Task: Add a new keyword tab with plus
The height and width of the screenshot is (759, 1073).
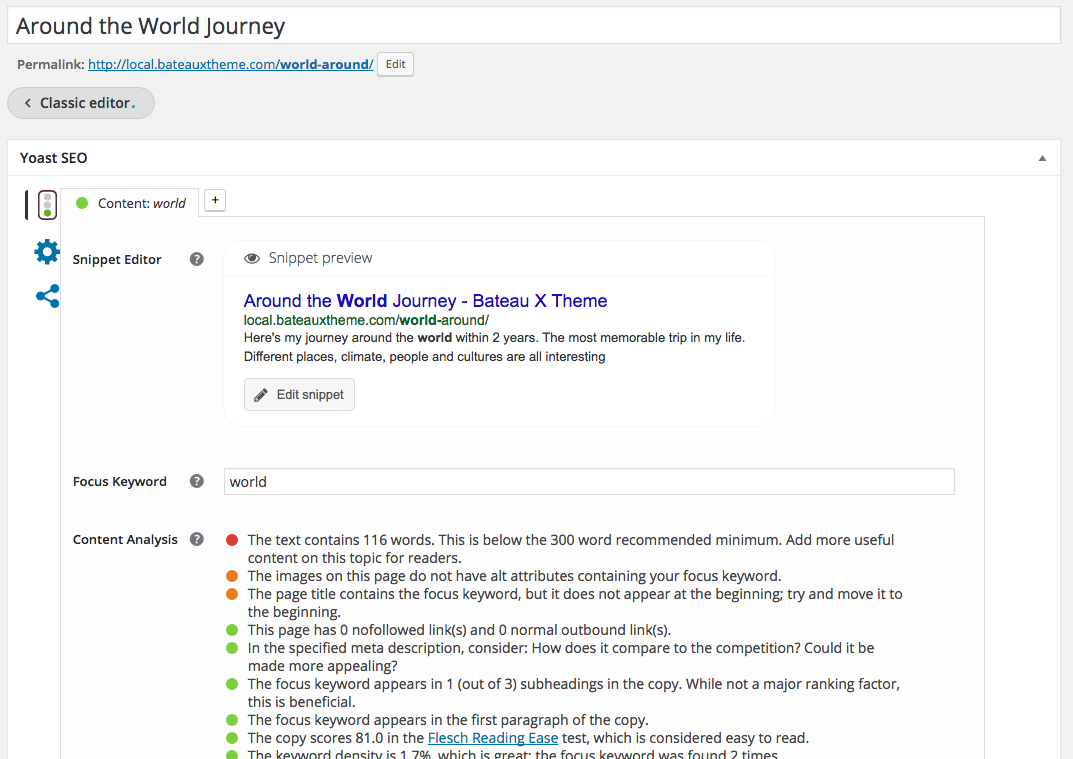Action: [x=215, y=201]
